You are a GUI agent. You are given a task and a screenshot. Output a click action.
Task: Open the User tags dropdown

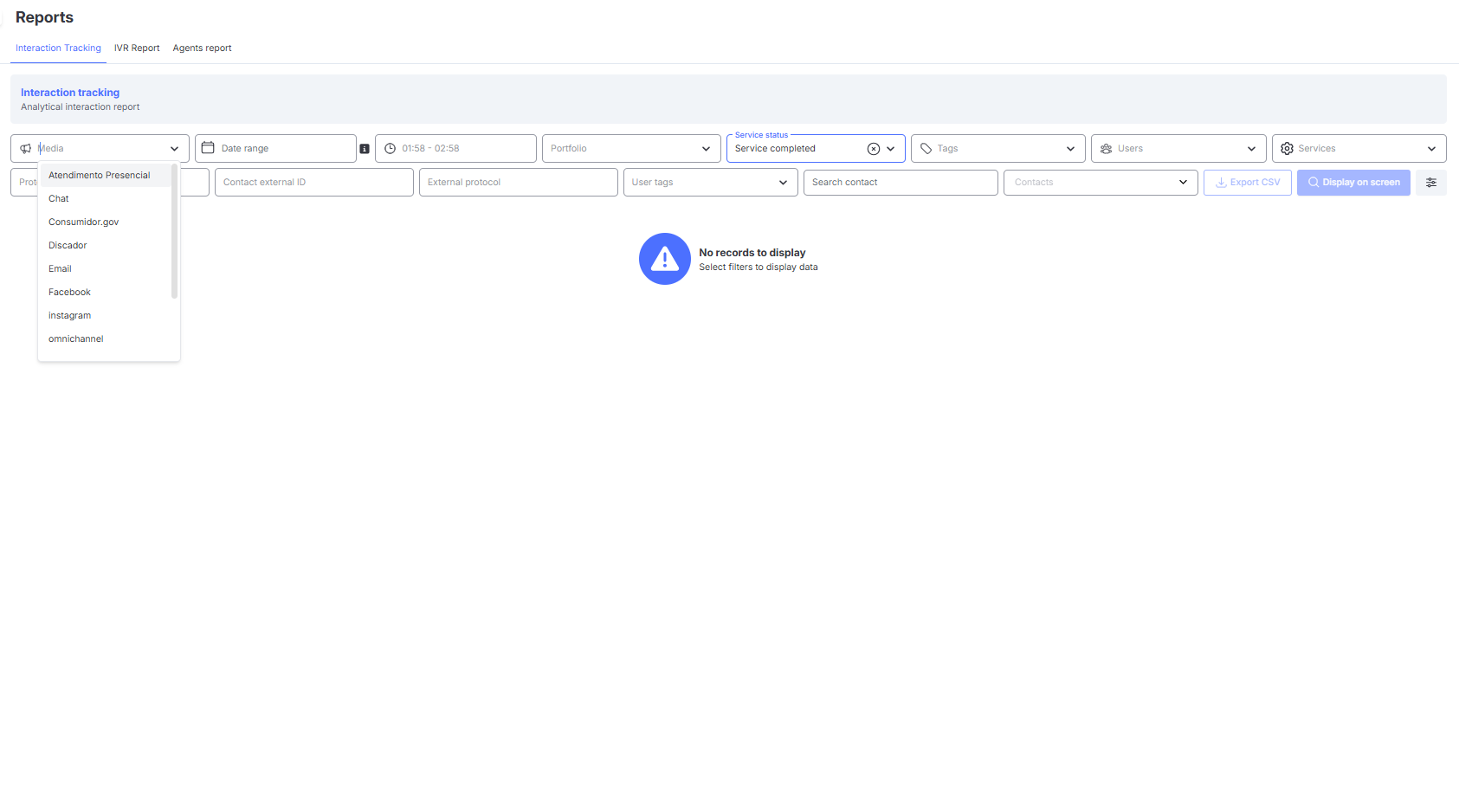(783, 183)
